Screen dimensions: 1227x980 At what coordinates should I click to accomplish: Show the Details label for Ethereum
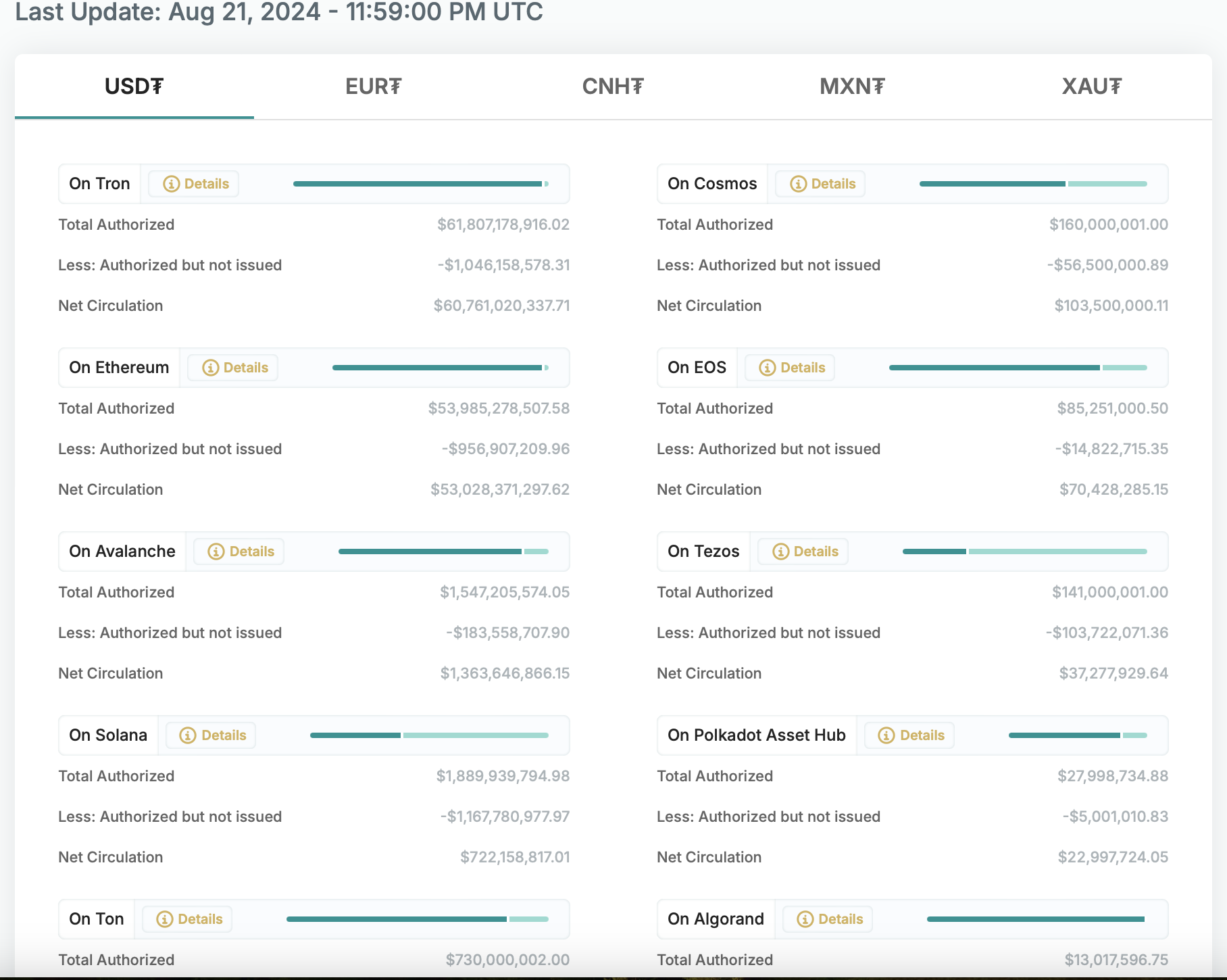pyautogui.click(x=246, y=368)
